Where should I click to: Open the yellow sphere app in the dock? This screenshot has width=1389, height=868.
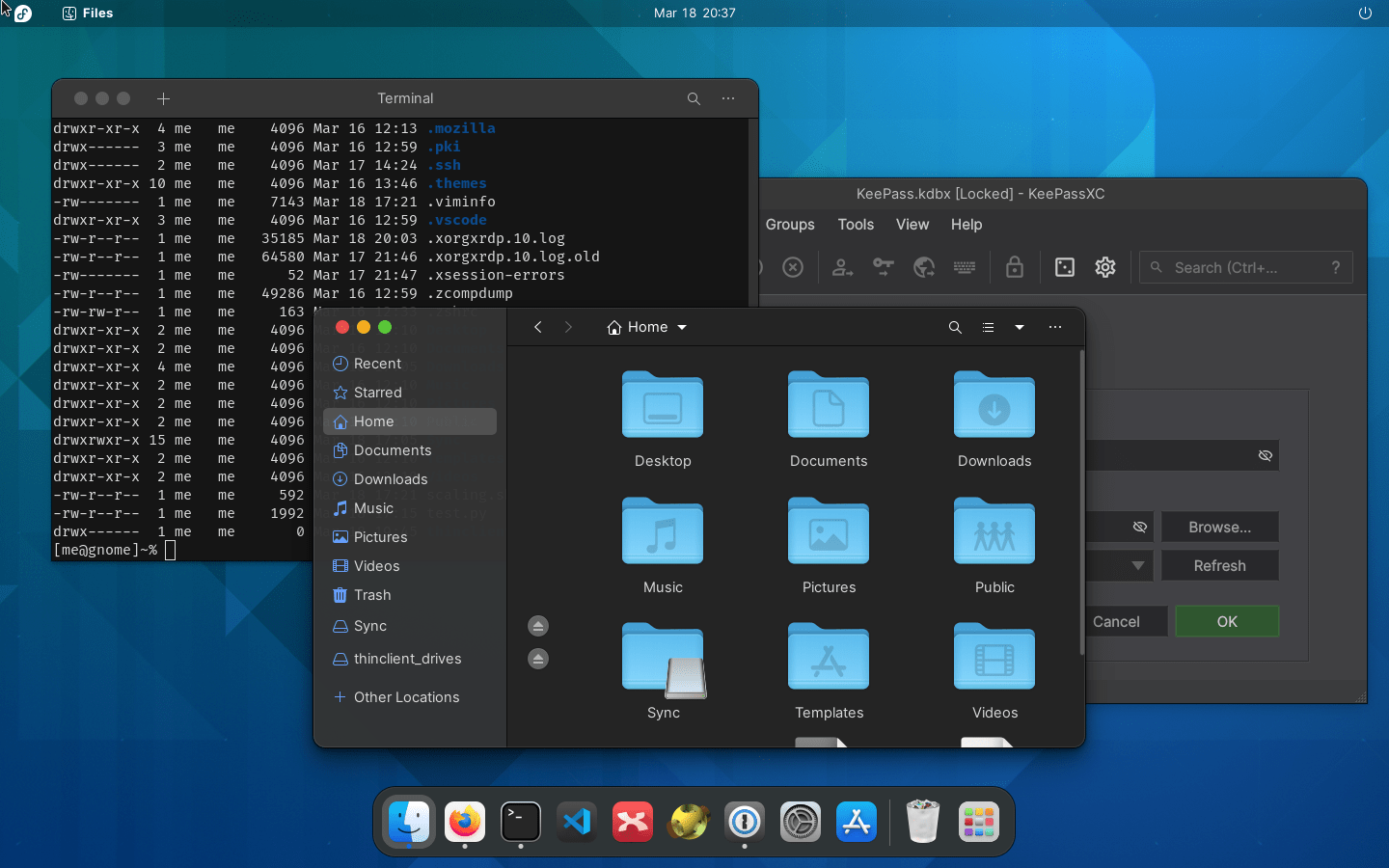tap(689, 822)
